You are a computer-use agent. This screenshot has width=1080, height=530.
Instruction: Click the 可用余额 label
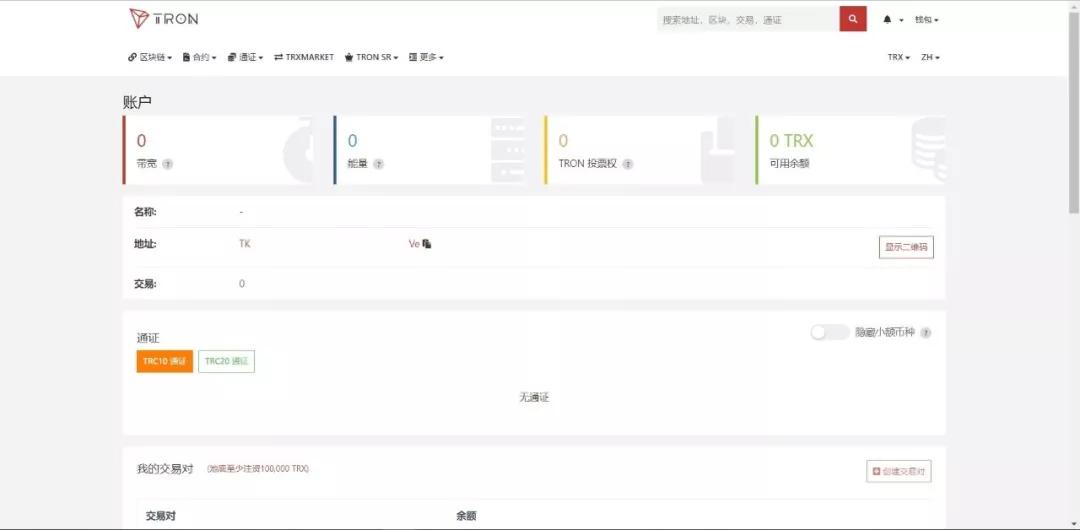[x=789, y=164]
